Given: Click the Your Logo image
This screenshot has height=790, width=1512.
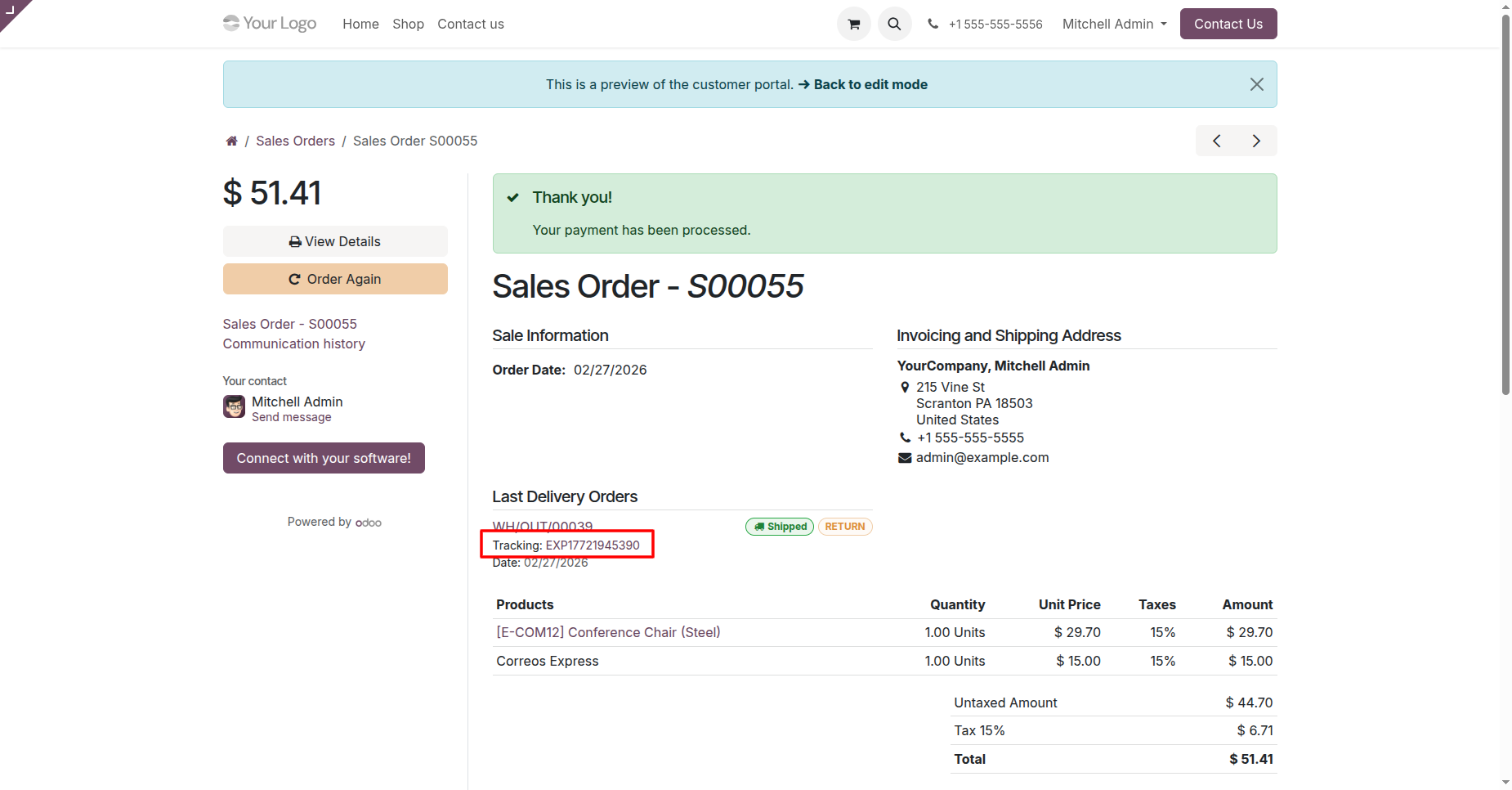Looking at the screenshot, I should point(270,24).
